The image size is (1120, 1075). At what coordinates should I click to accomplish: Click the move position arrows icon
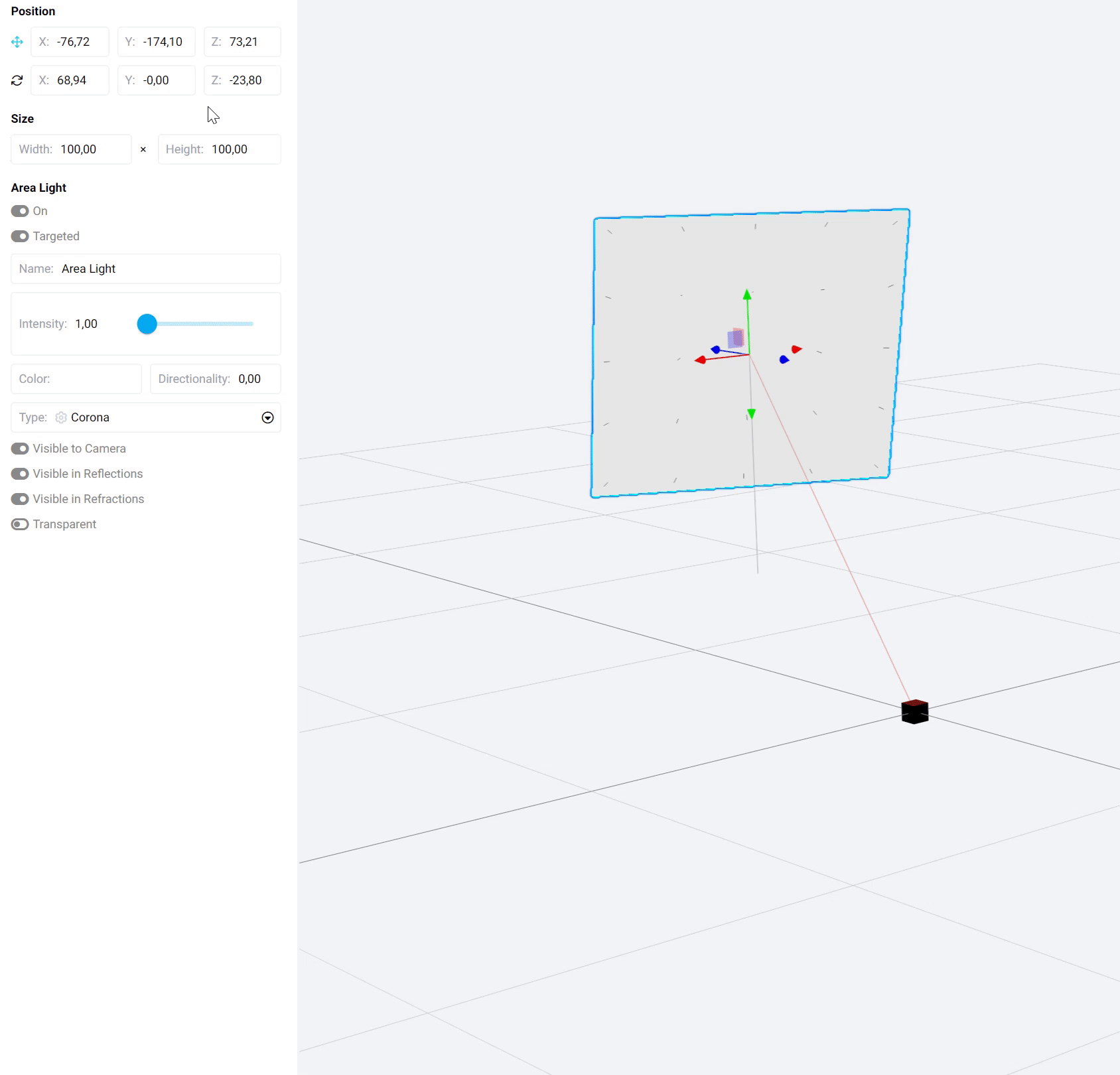pyautogui.click(x=17, y=42)
